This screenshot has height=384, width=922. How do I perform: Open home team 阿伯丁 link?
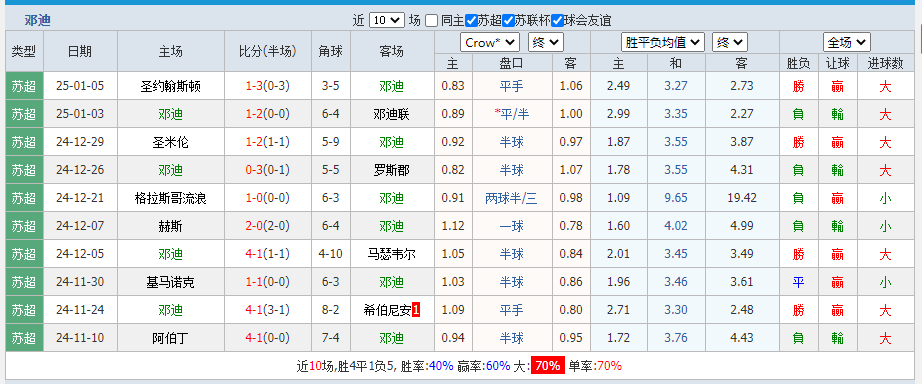tap(171, 338)
